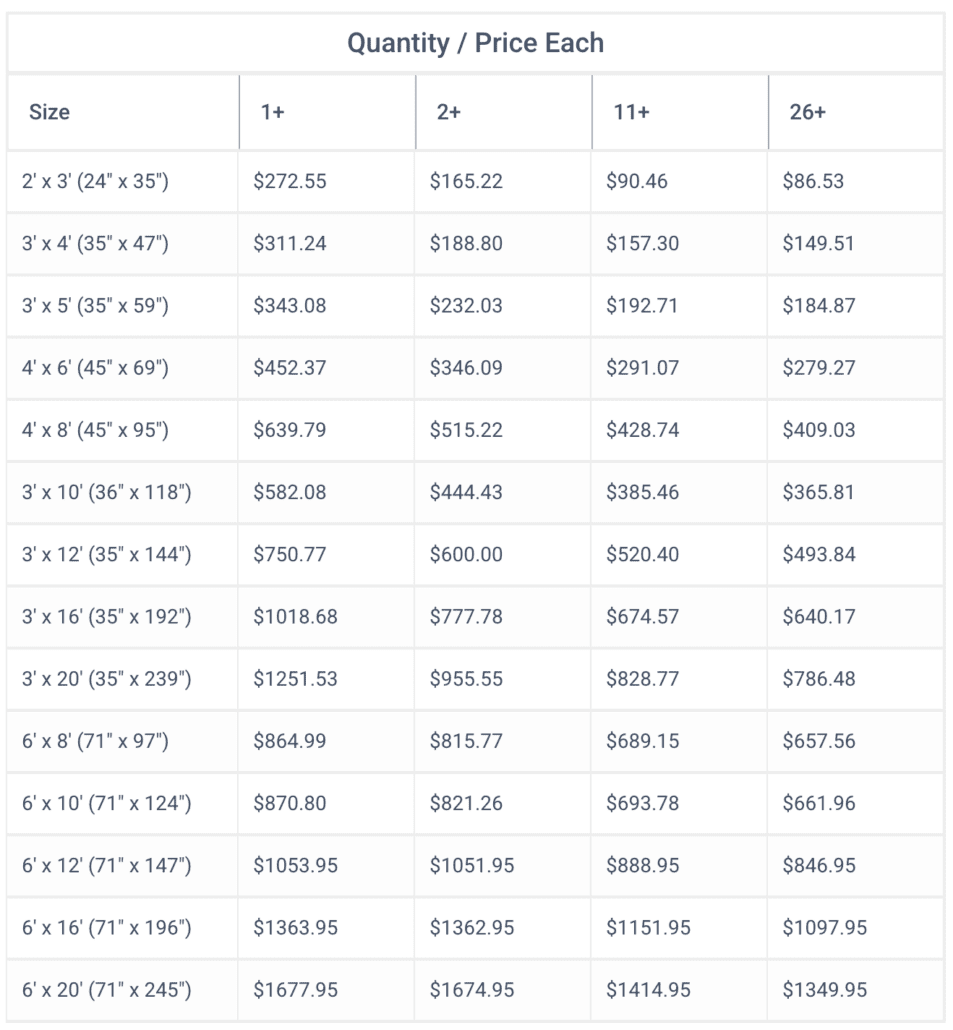Select the 2+ quantity column header
The width and height of the screenshot is (953, 1030).
(448, 112)
